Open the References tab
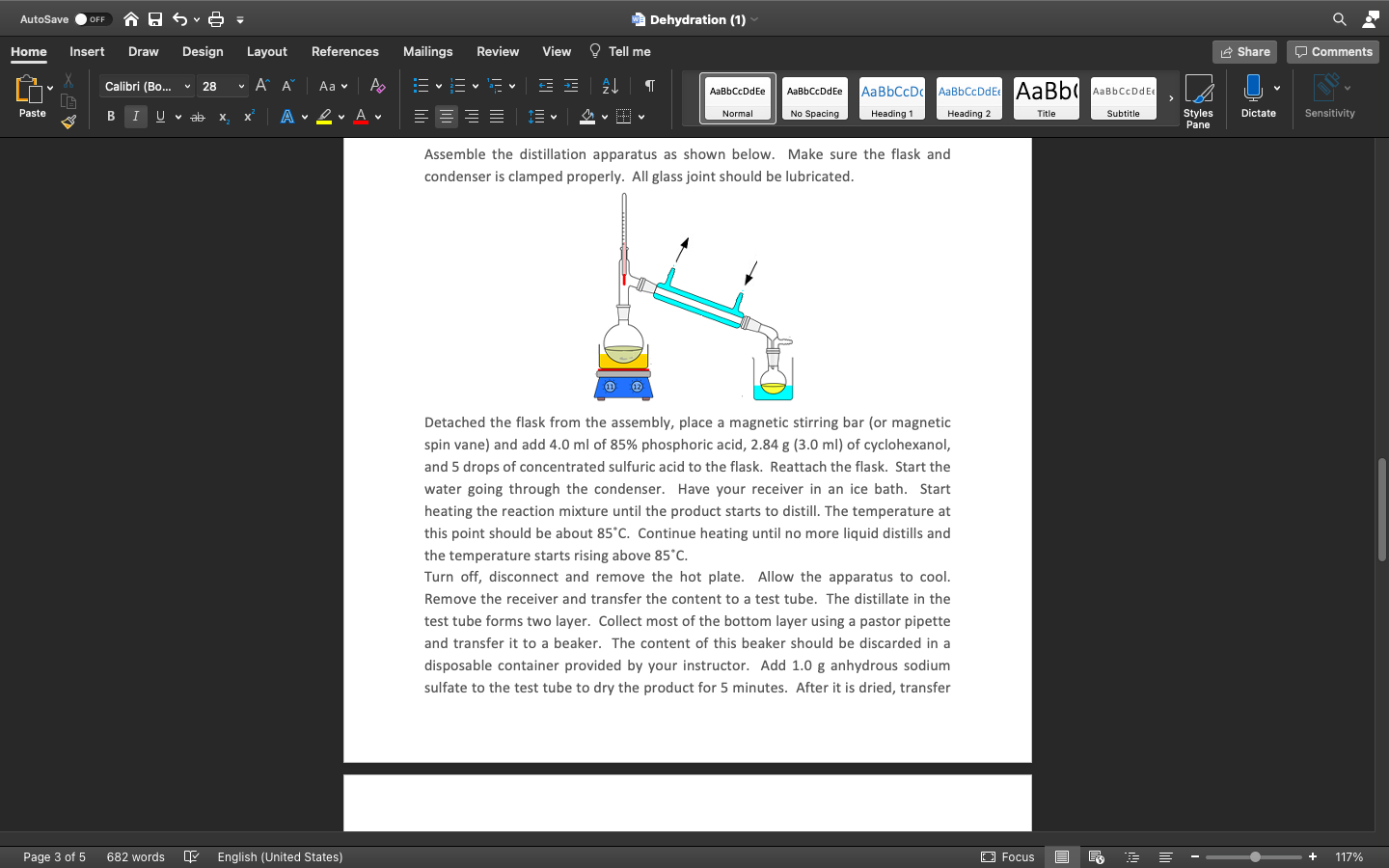This screenshot has height=868, width=1389. (344, 52)
